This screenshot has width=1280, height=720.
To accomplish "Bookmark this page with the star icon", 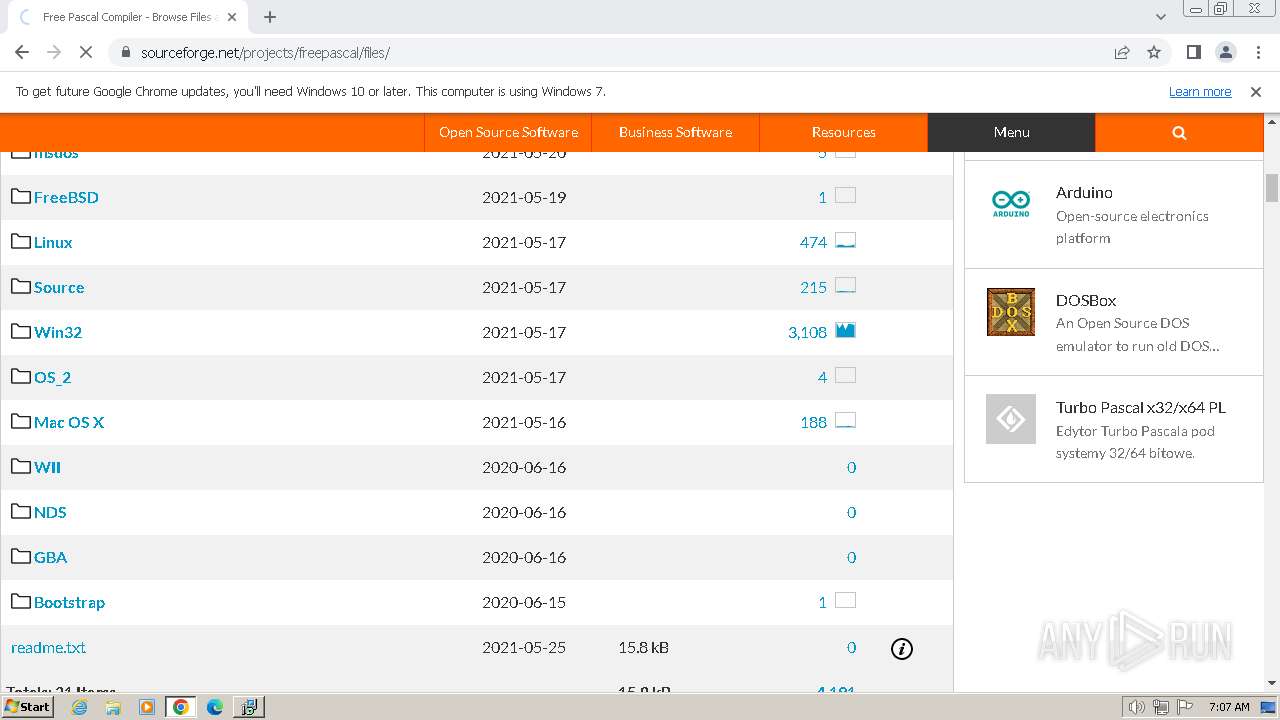I will [1154, 52].
